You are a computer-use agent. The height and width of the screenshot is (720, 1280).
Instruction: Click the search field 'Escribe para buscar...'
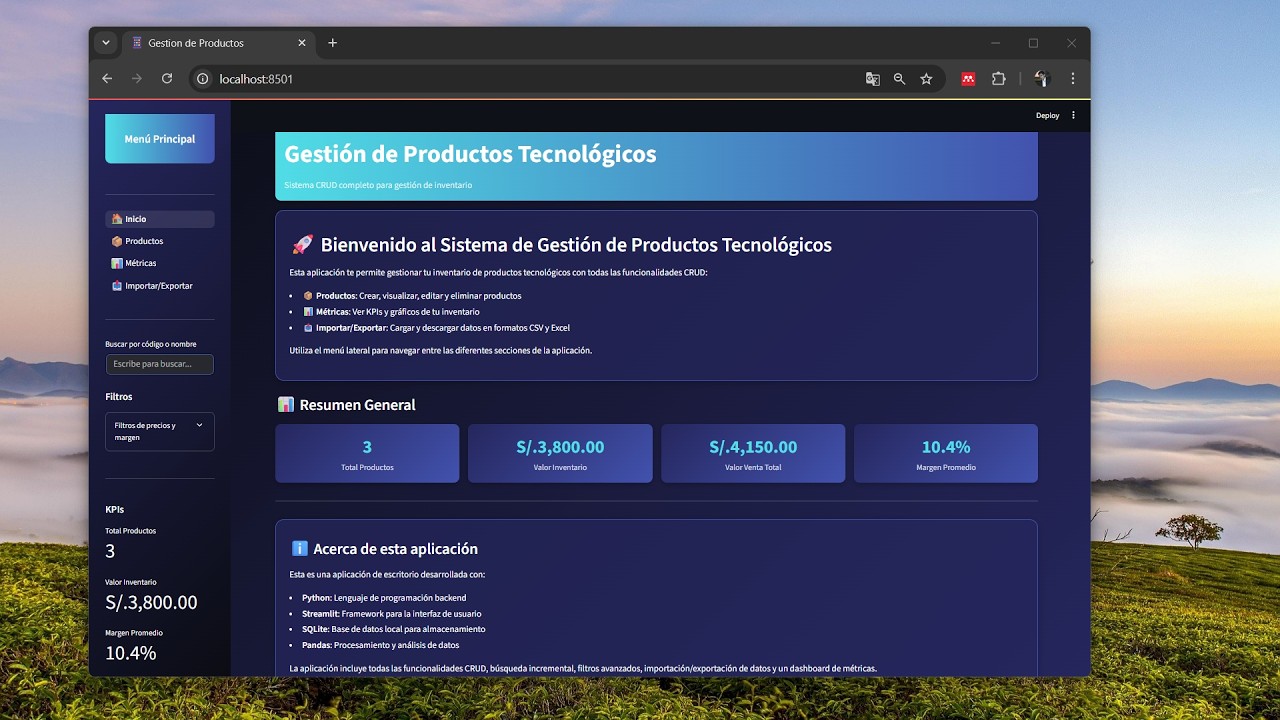coord(160,364)
